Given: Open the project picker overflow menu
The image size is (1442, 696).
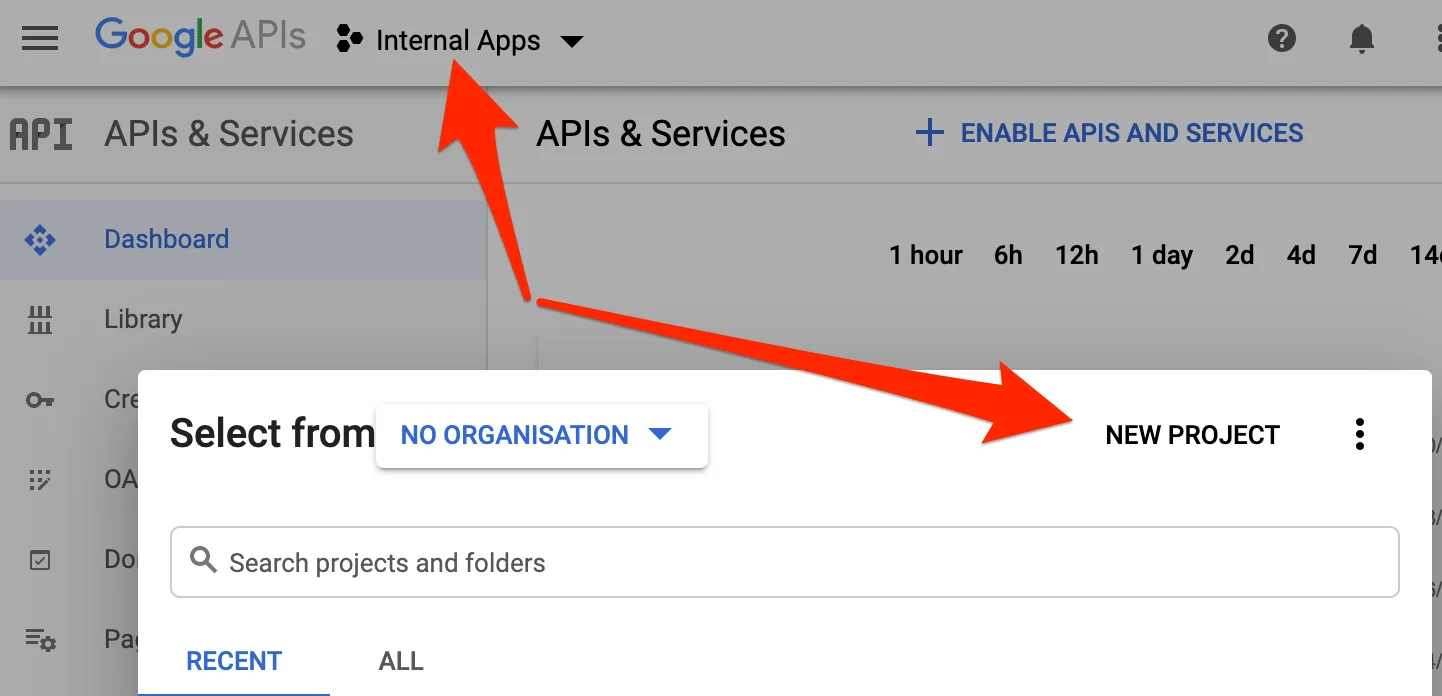Looking at the screenshot, I should click(x=1359, y=434).
